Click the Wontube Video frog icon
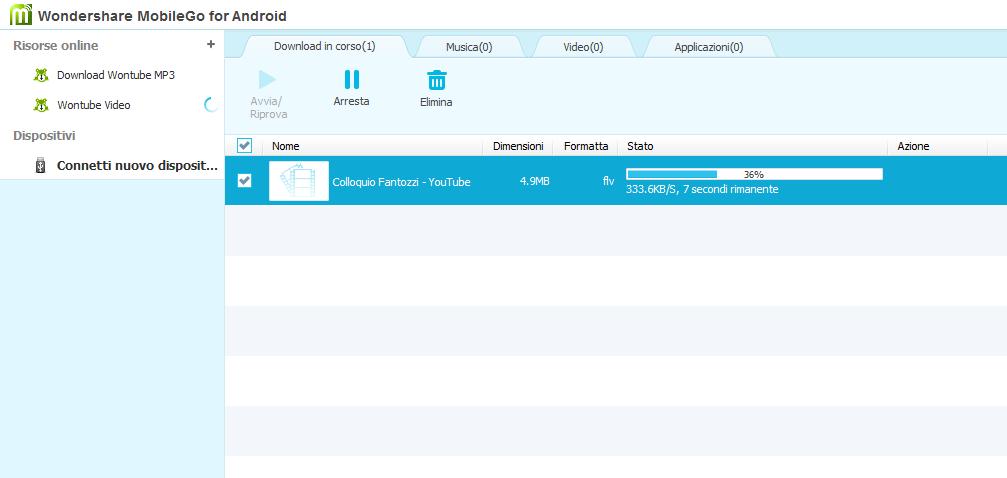The width and height of the screenshot is (1007, 478). 40,105
